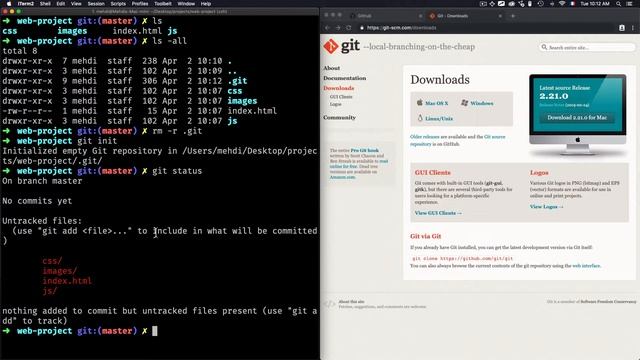Click the Linux penguin icon
Screen dimensions: 640x360
(x=420, y=118)
